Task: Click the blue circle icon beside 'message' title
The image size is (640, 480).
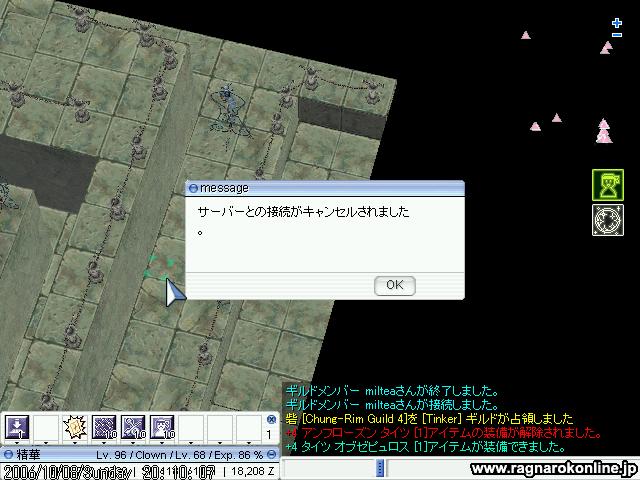Action: click(x=193, y=188)
